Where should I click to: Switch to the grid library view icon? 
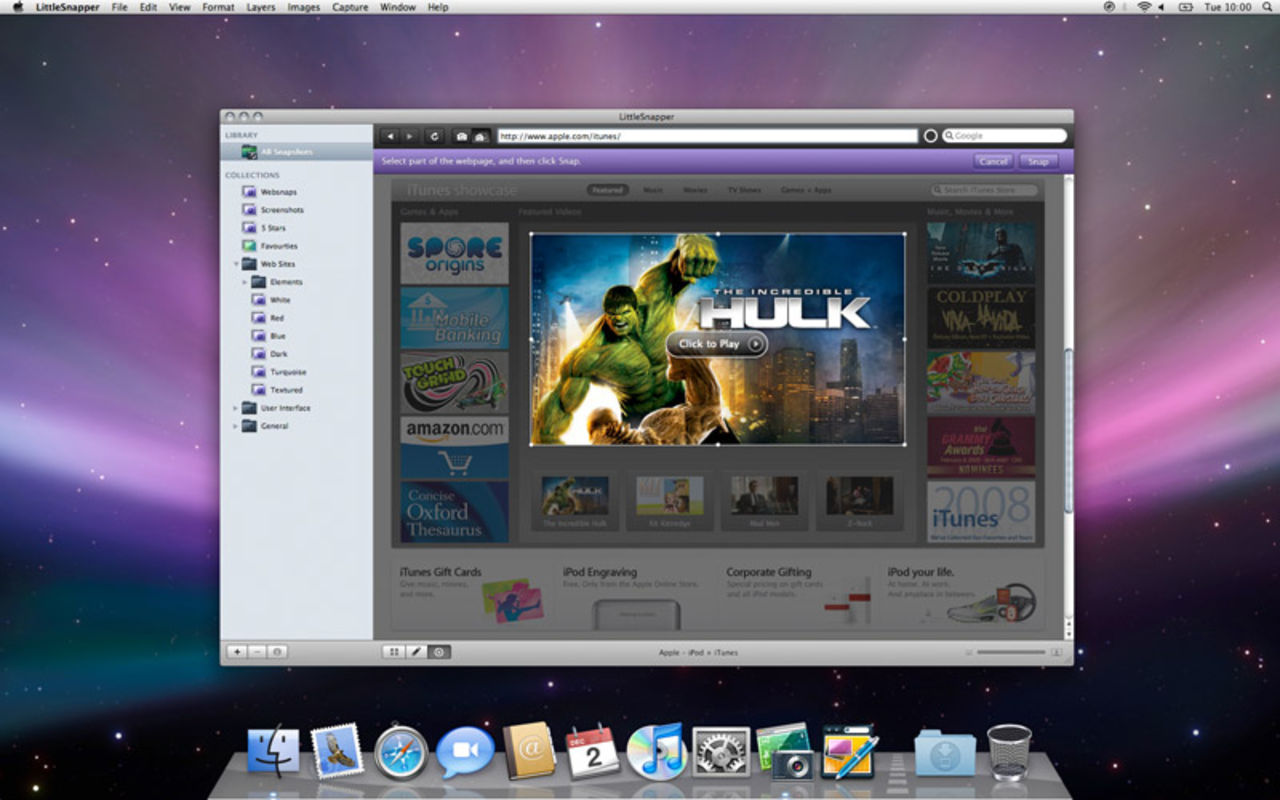(394, 652)
